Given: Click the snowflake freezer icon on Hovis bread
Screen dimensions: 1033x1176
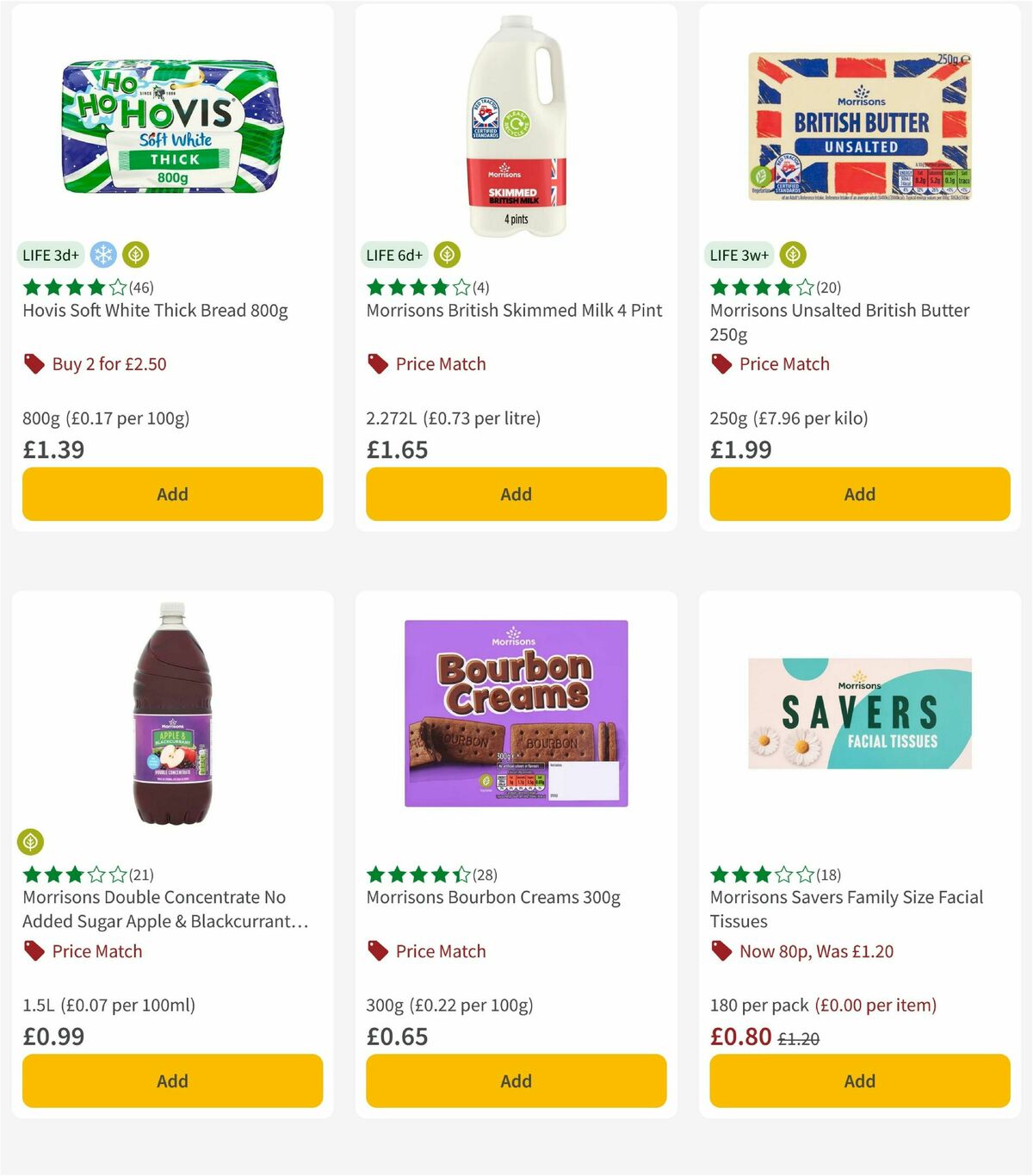Looking at the screenshot, I should pos(103,255).
